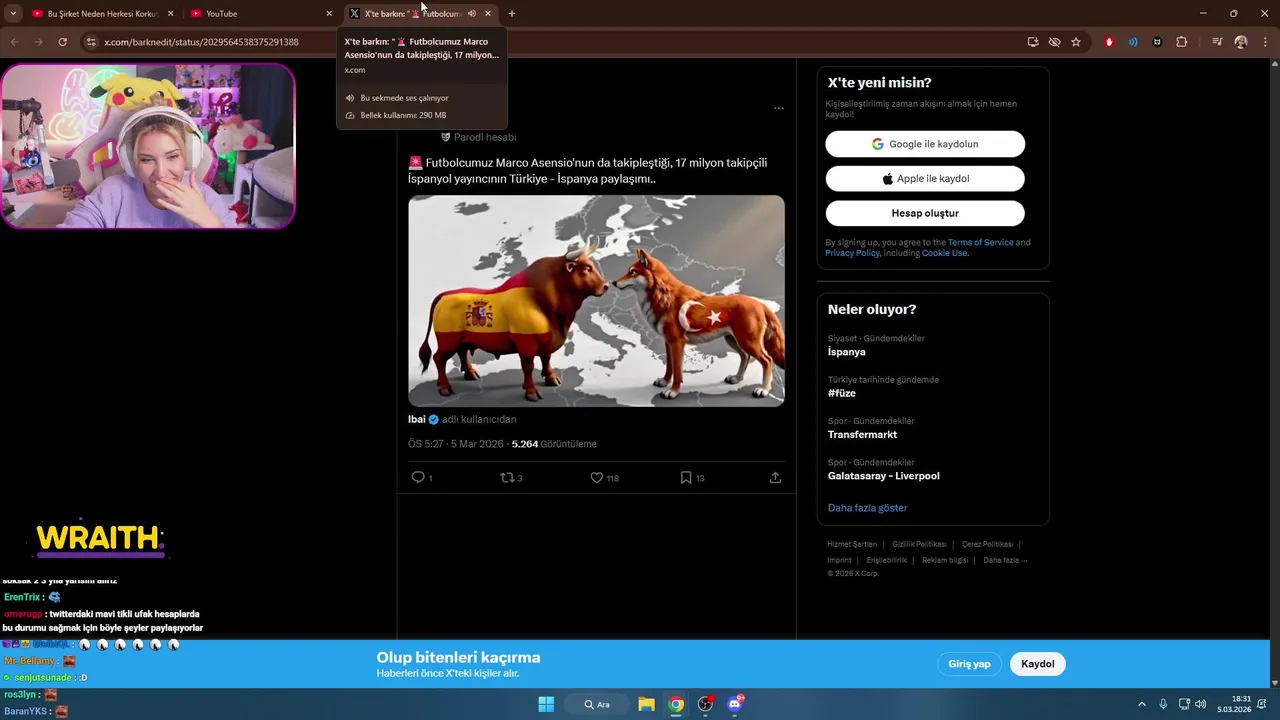Enlarge the bull and wolf tweet image
1280x720 pixels.
[596, 301]
